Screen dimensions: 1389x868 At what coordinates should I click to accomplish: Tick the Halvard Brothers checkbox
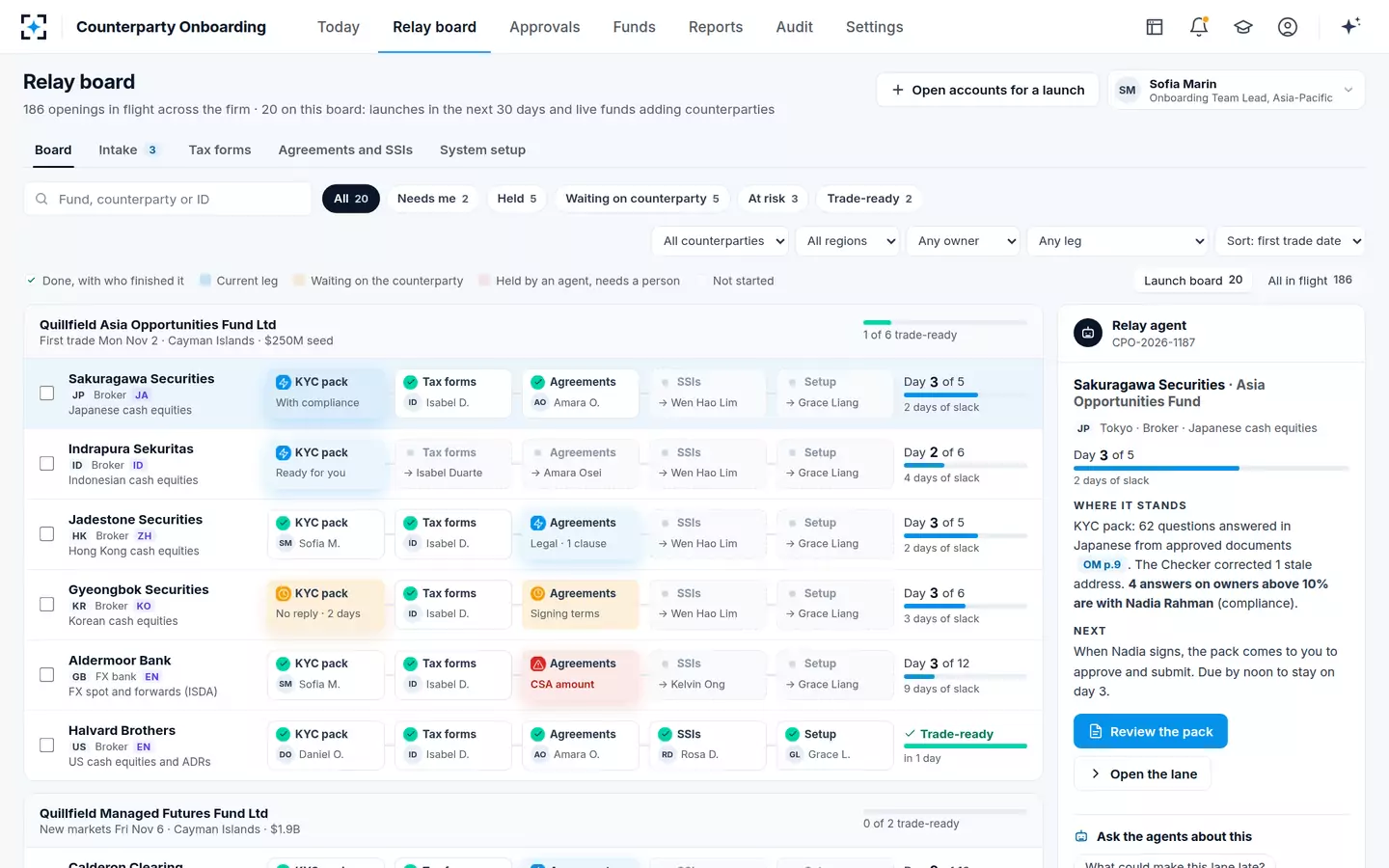[x=46, y=746]
